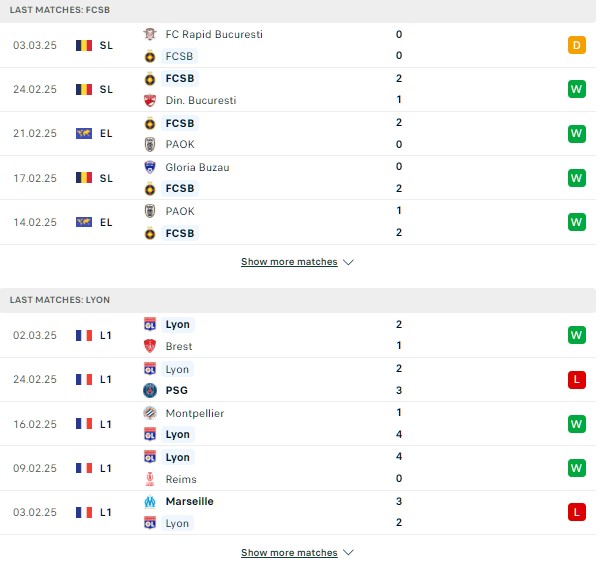Open the orange D result badge
This screenshot has width=599, height=570.
(576, 45)
